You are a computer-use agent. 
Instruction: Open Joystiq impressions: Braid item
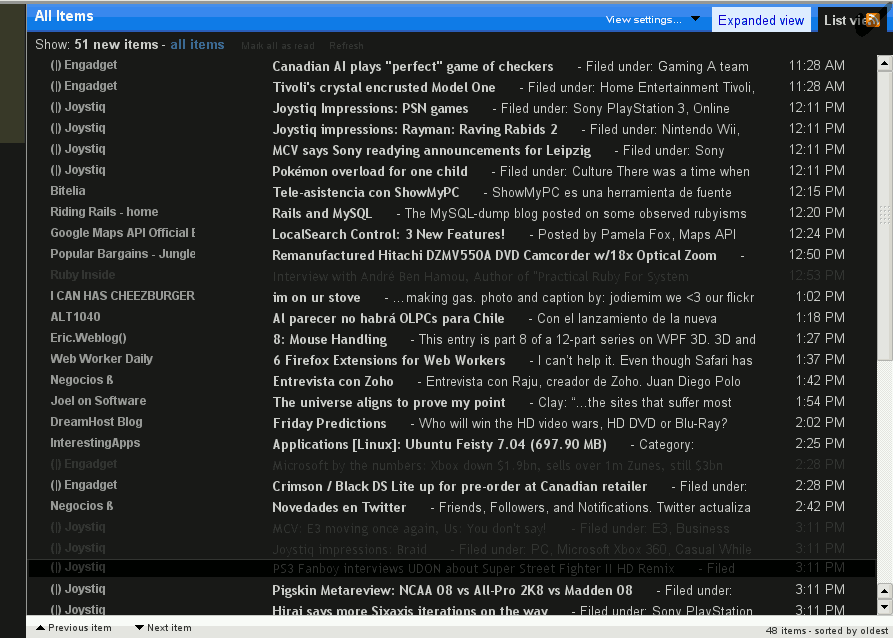(x=350, y=550)
